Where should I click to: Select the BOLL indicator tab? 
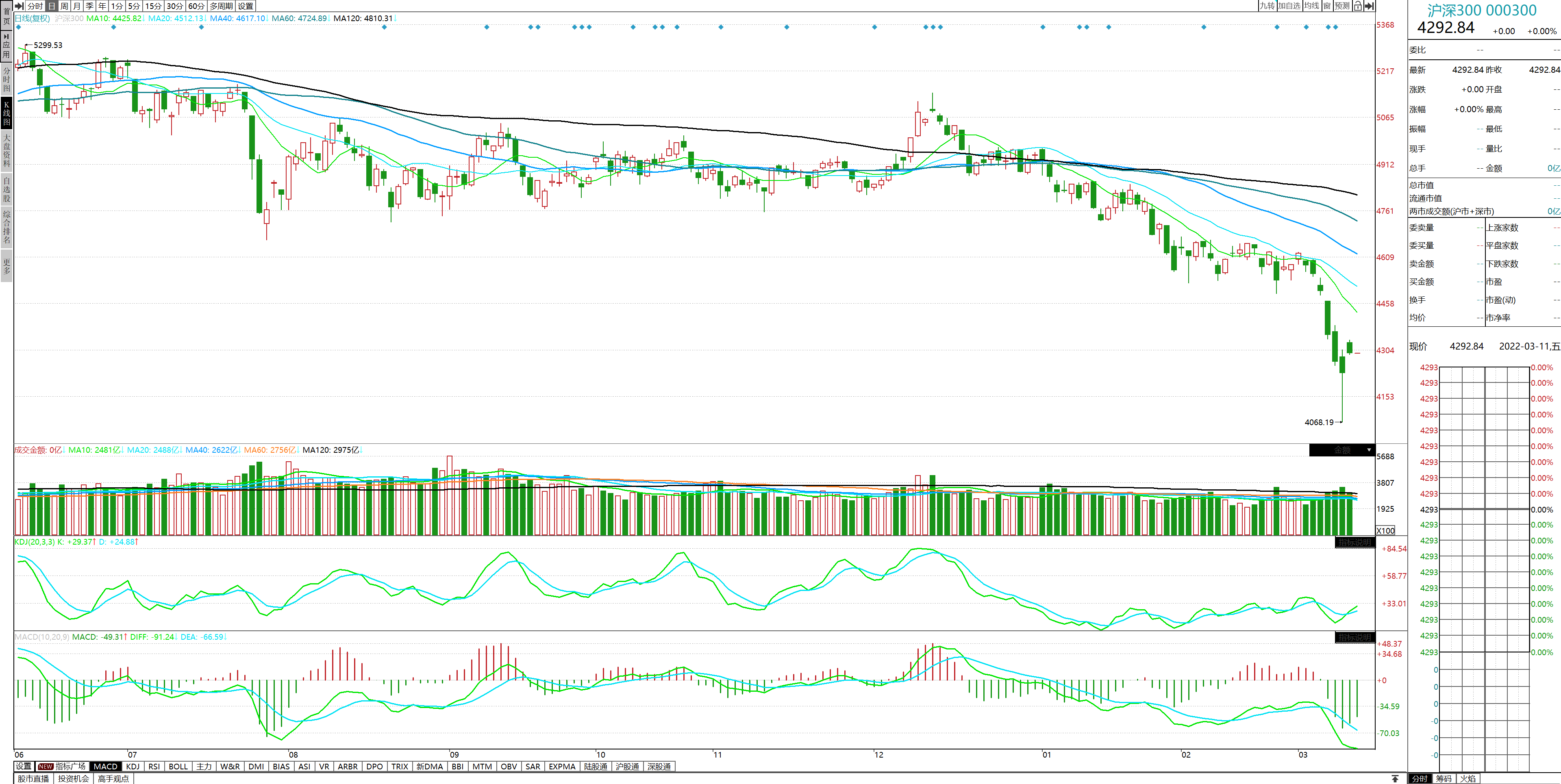point(178,767)
